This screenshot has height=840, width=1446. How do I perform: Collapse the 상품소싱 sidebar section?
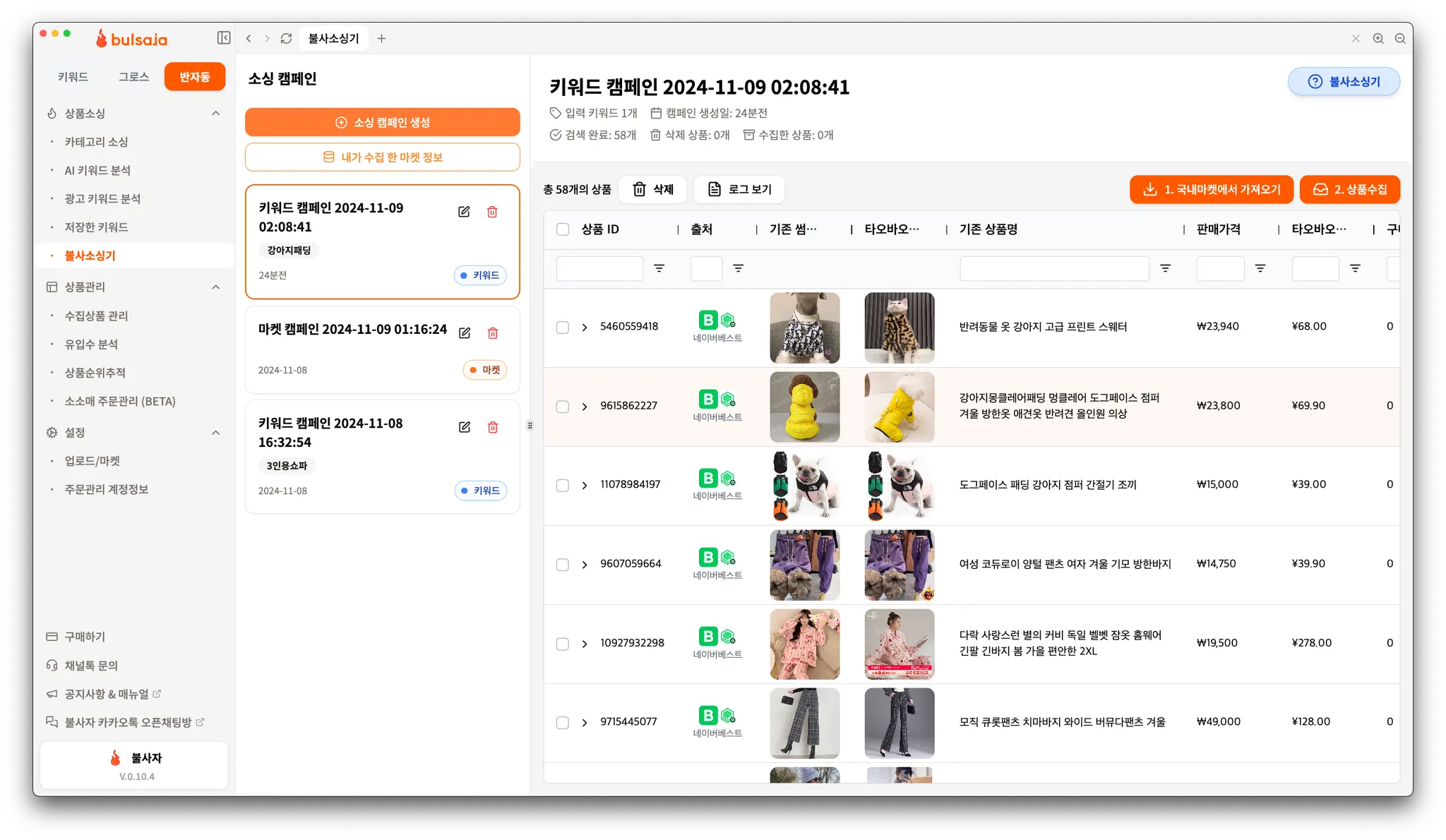[x=216, y=114]
